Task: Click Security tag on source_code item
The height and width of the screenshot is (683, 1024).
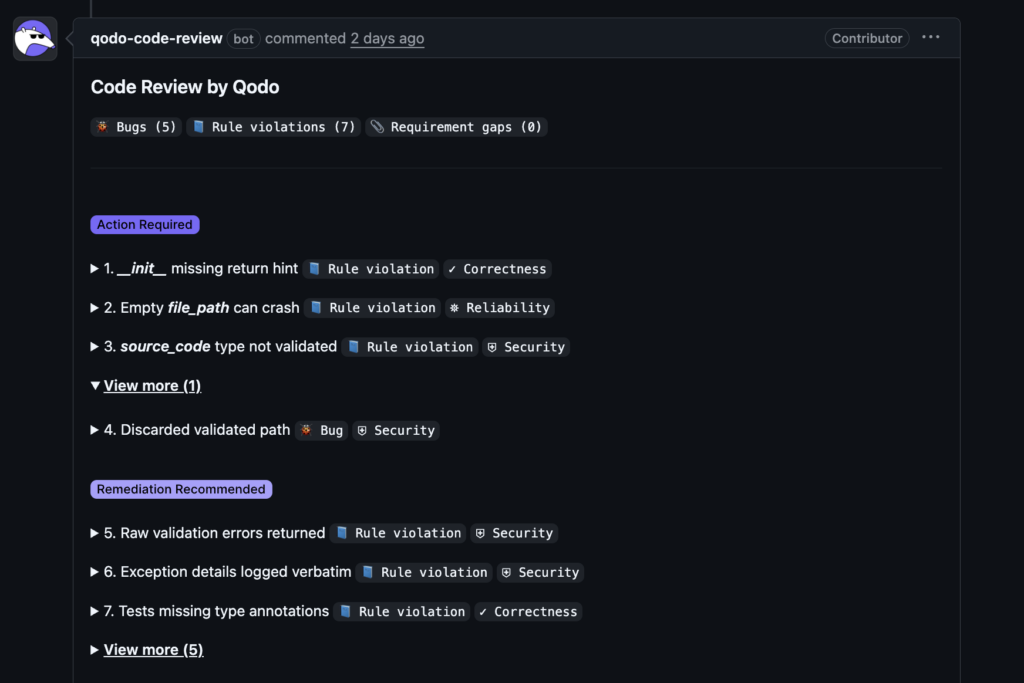Action: pyautogui.click(x=526, y=347)
